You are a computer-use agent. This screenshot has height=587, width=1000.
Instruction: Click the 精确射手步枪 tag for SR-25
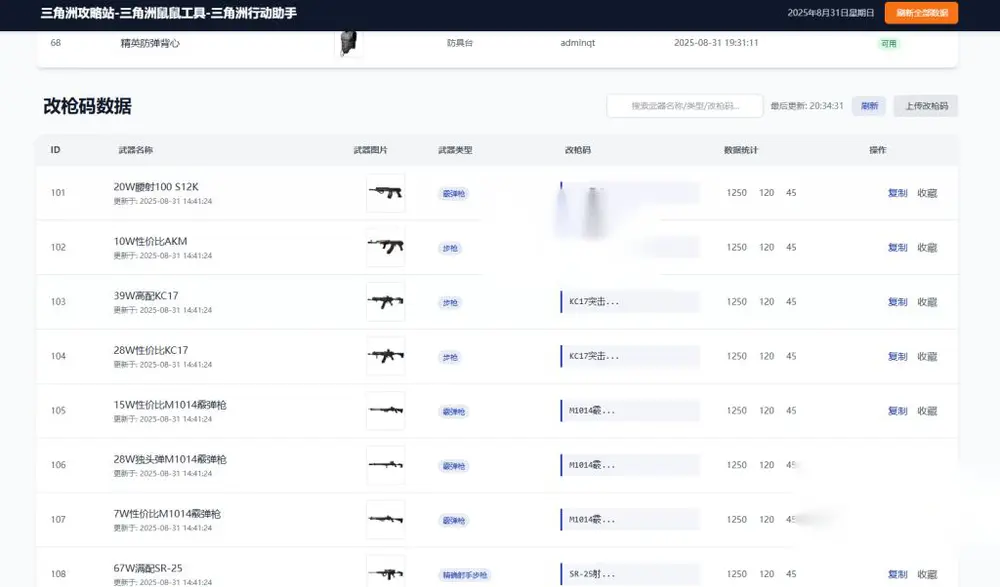465,575
